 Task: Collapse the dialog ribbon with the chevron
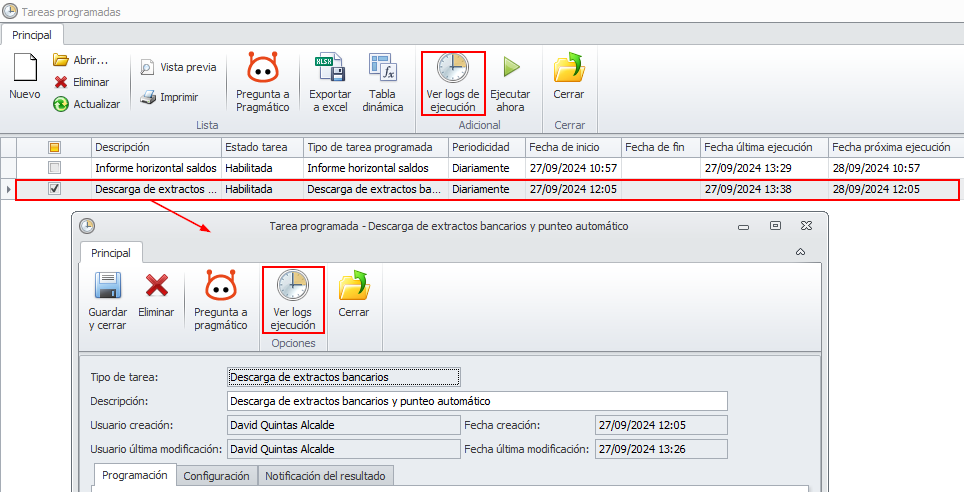[800, 252]
